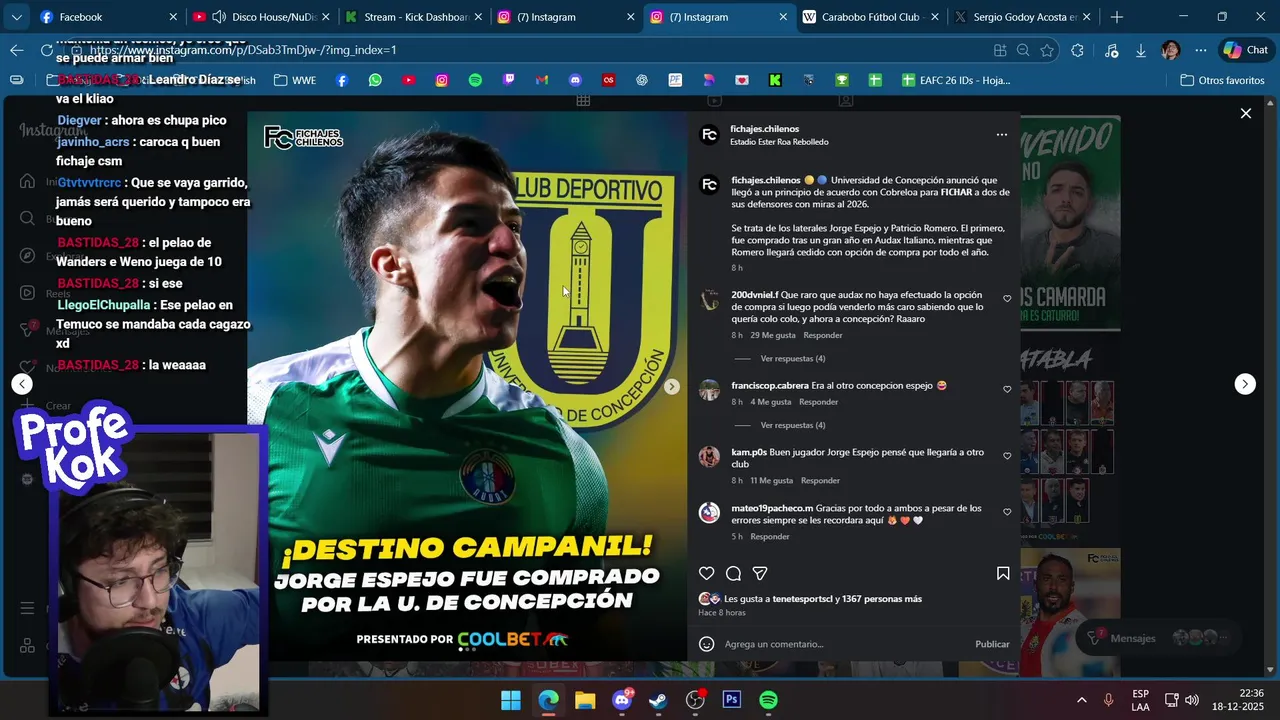Open the taskbar volume control
The width and height of the screenshot is (1280, 720).
click(x=1191, y=700)
